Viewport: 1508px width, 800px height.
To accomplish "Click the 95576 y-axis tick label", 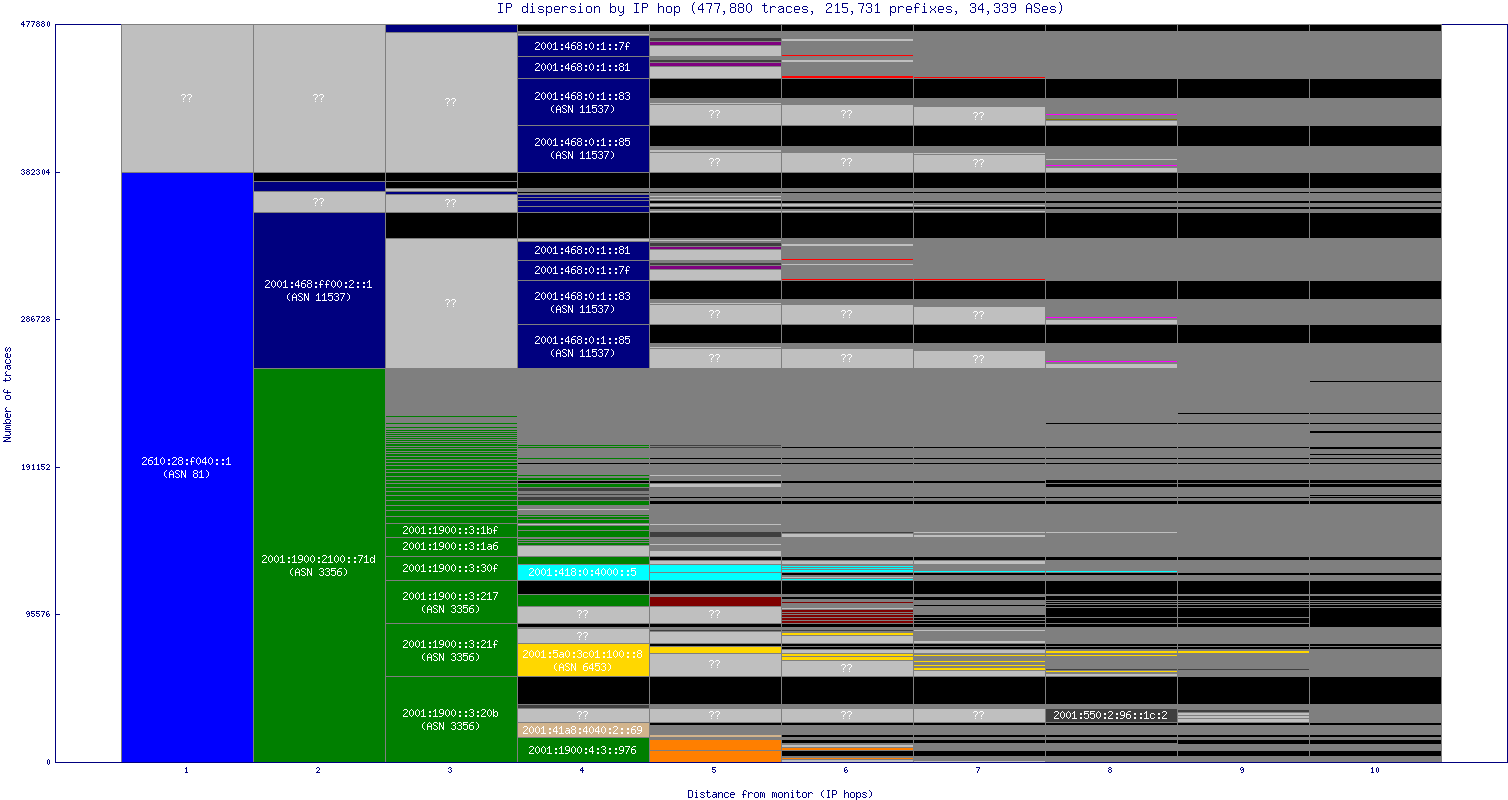I will [38, 614].
